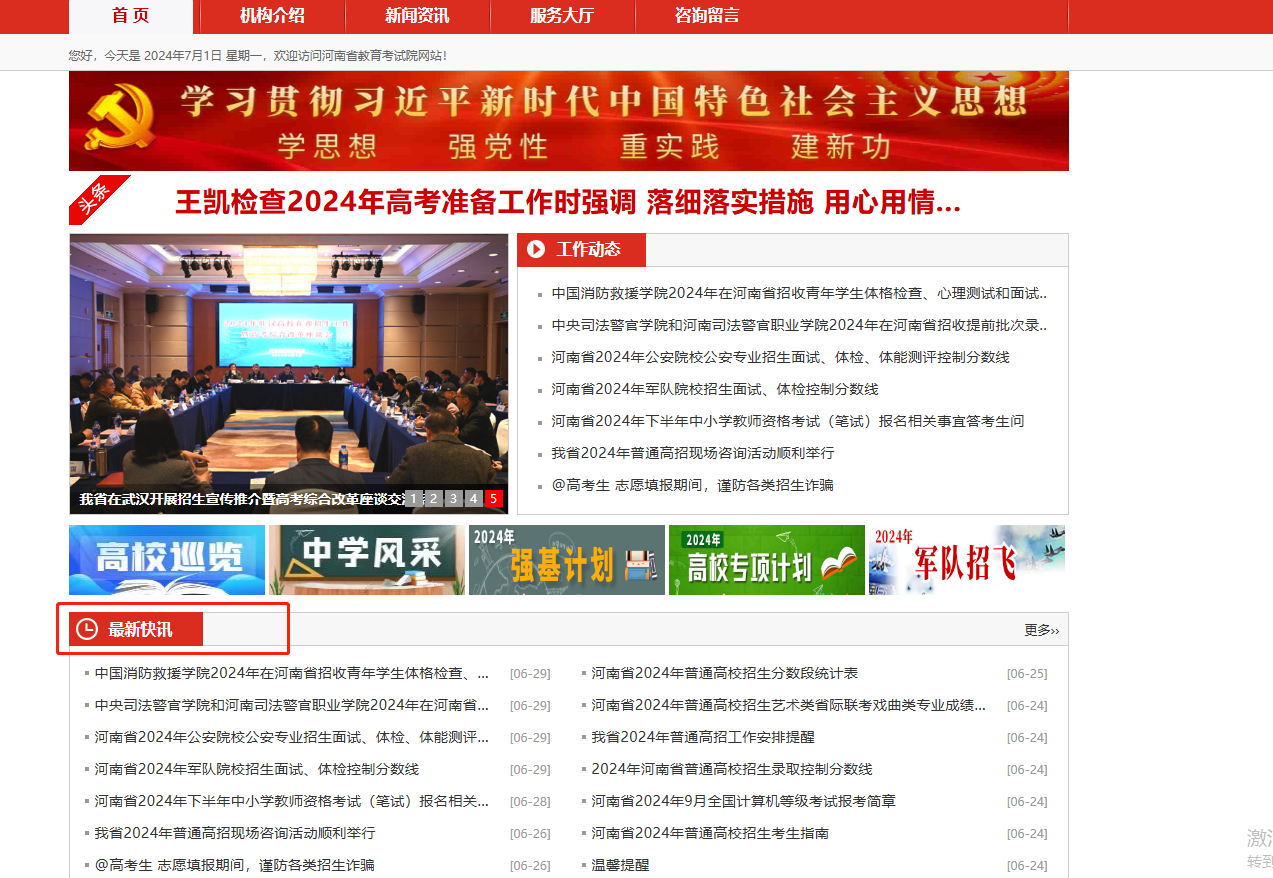Select carousel slide number 5

click(x=493, y=498)
